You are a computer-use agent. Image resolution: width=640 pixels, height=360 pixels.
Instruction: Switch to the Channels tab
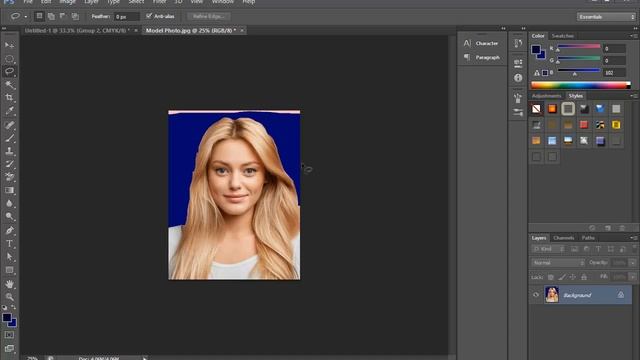[564, 238]
